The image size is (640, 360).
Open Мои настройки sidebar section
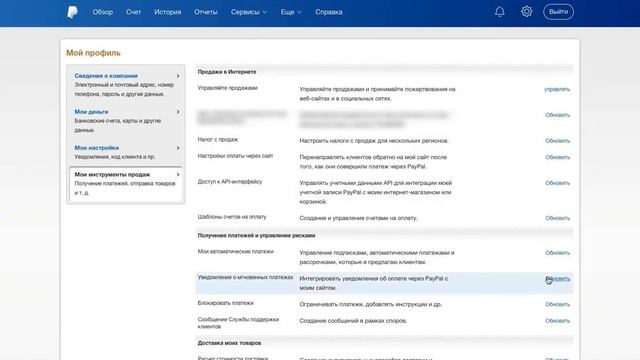[x=97, y=147]
